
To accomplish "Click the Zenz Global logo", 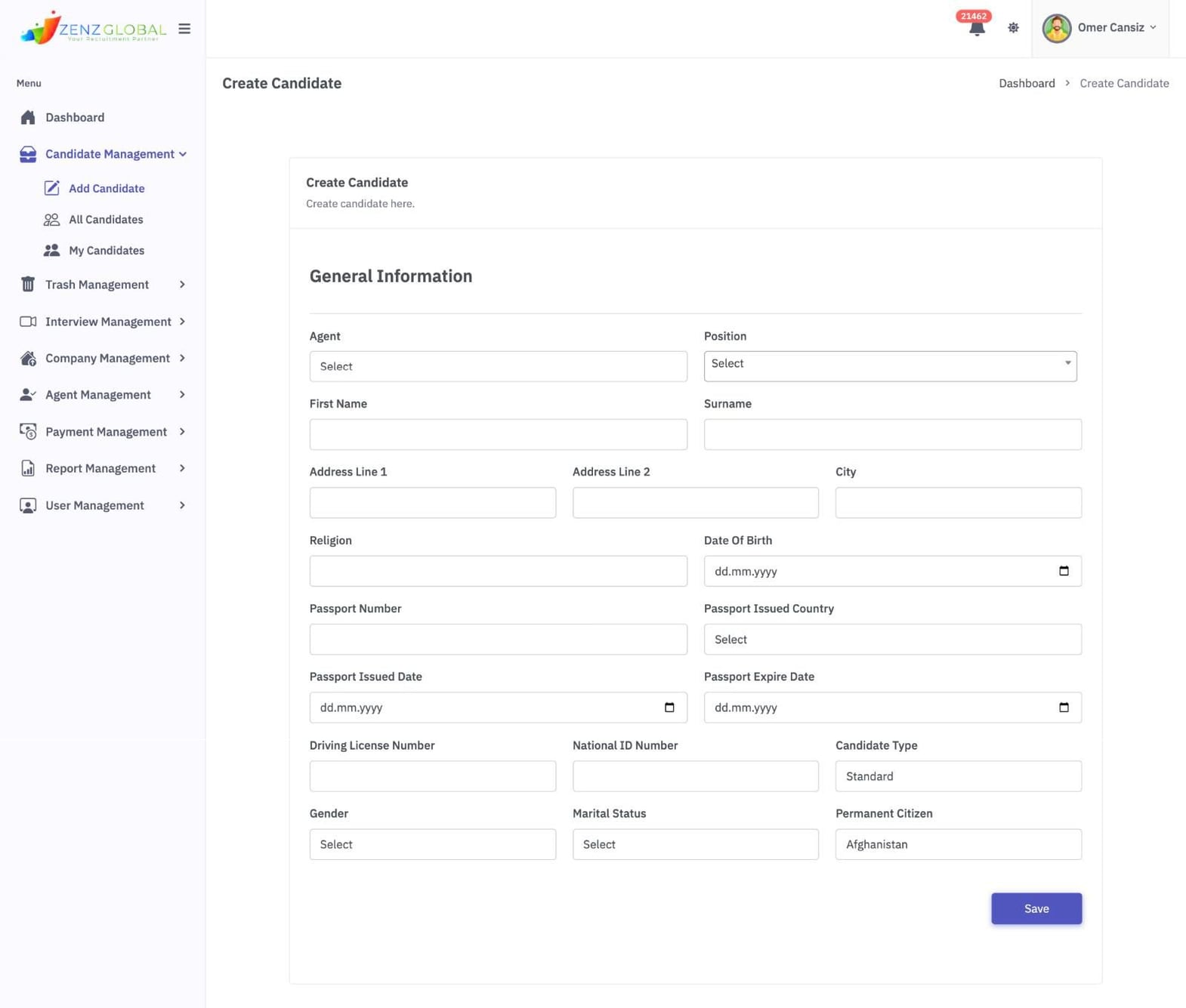I will click(x=93, y=28).
